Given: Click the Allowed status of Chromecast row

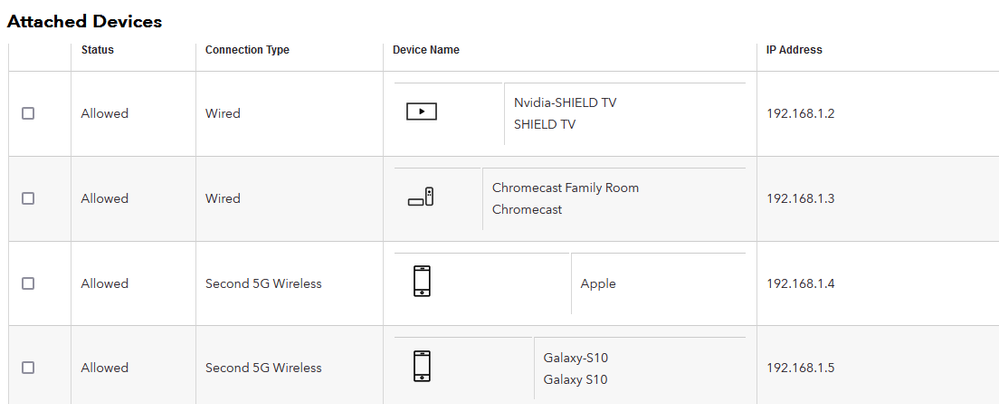Looking at the screenshot, I should [104, 199].
